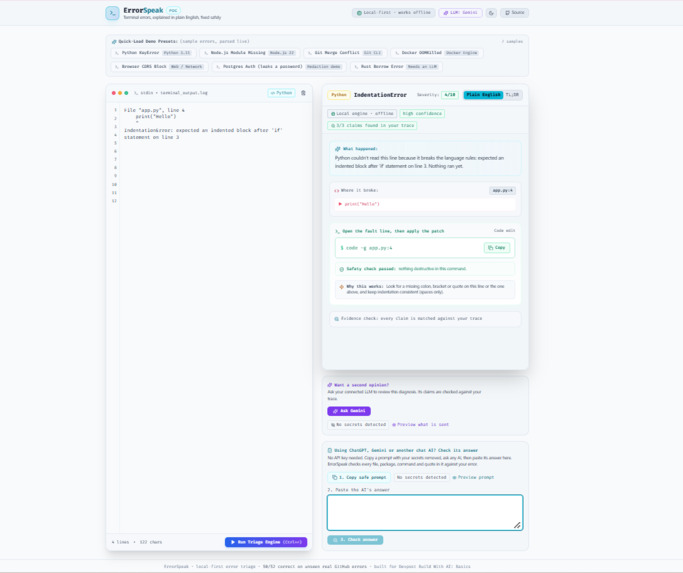Click the LLM: Gemini badge
Viewport: 683px width, 573px height.
(x=460, y=13)
